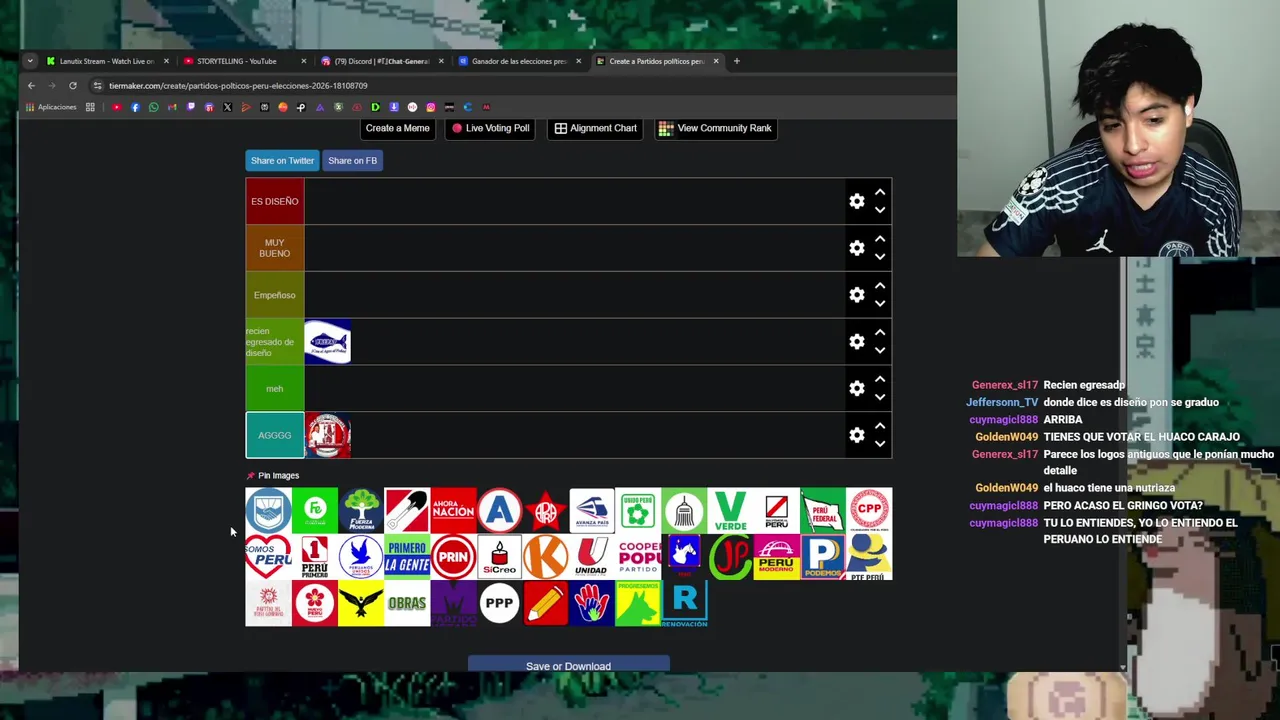
Task: Open settings gear for MUY BUENO tier
Action: [x=857, y=248]
